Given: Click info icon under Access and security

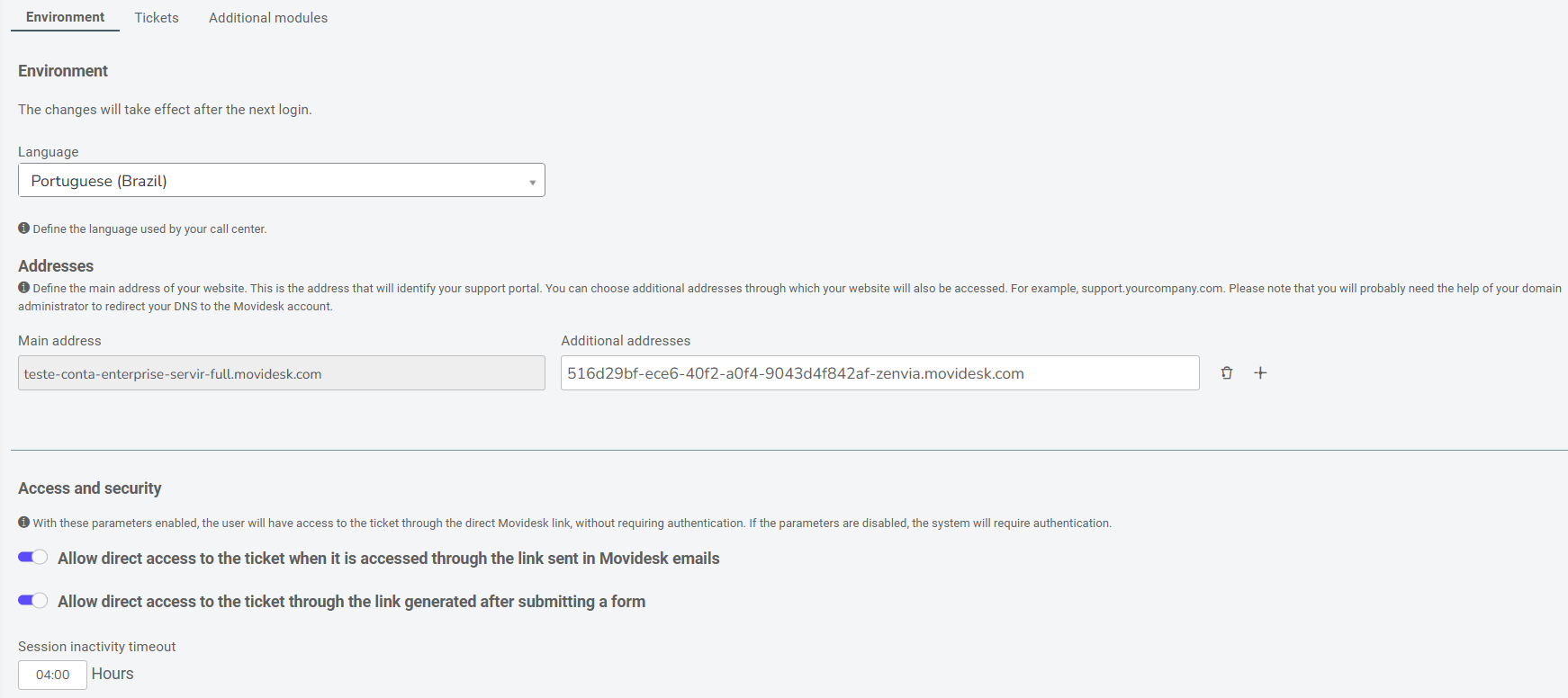Looking at the screenshot, I should coord(24,523).
